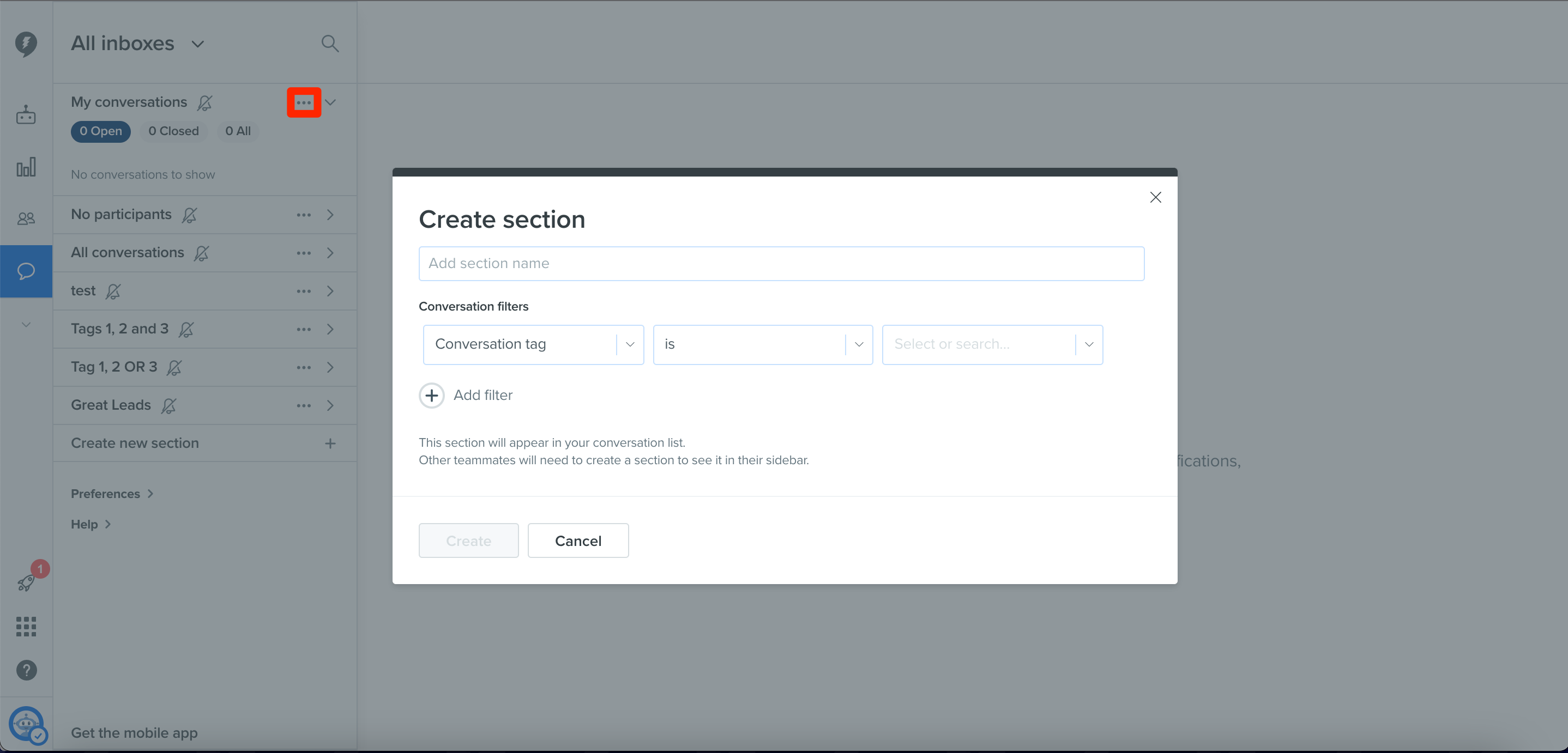Image resolution: width=1568 pixels, height=753 pixels.
Task: Click the Add filter plus button
Action: (x=432, y=396)
